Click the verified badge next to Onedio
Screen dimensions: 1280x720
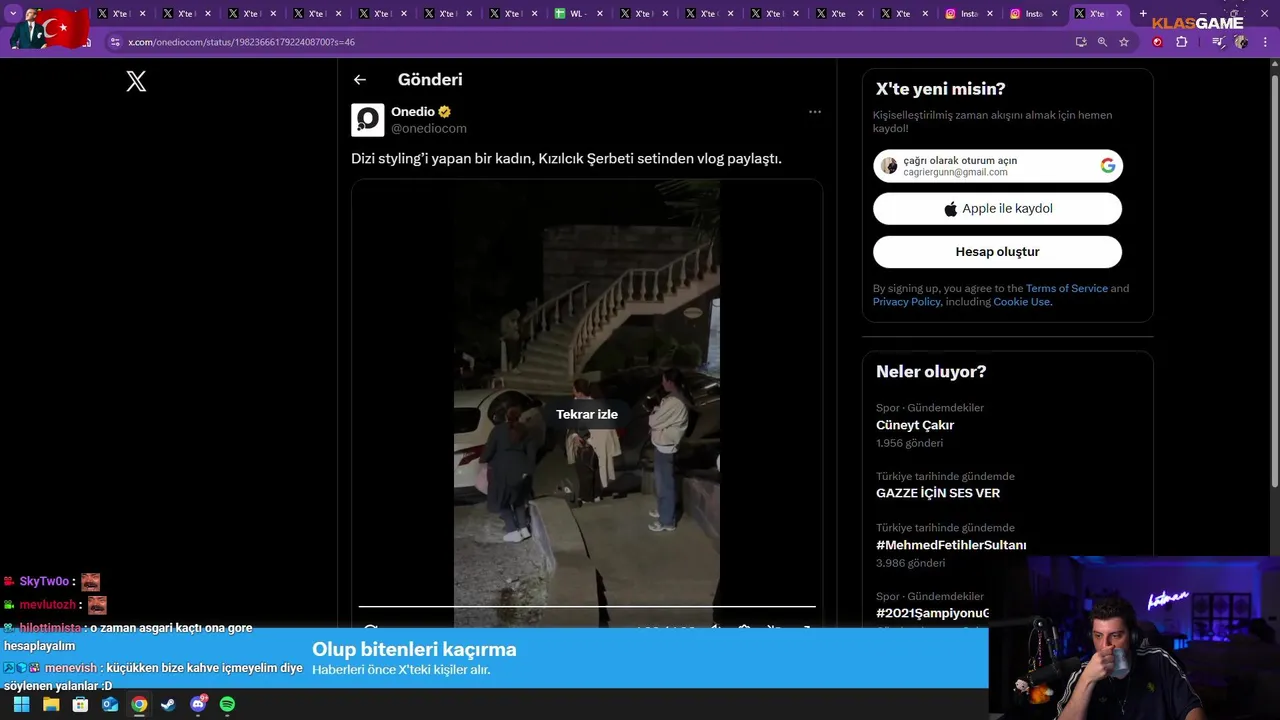tap(445, 112)
